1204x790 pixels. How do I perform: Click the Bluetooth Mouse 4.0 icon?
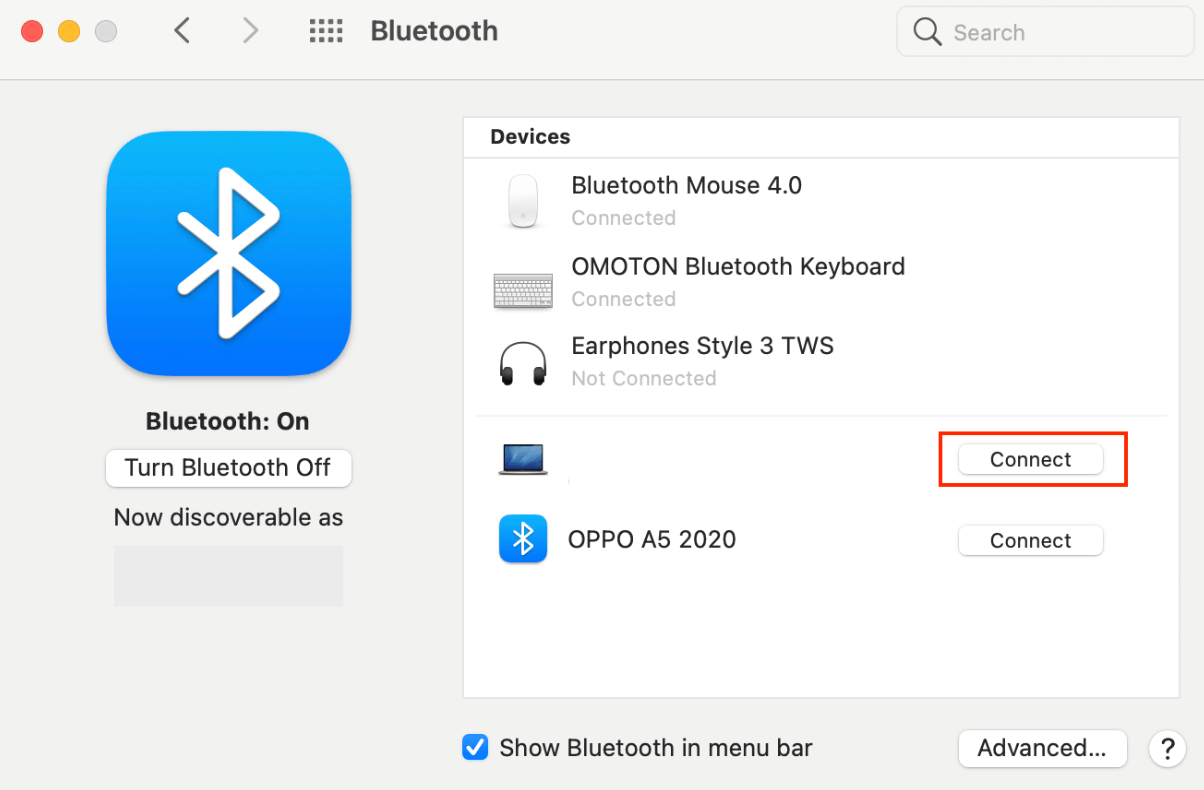point(523,201)
